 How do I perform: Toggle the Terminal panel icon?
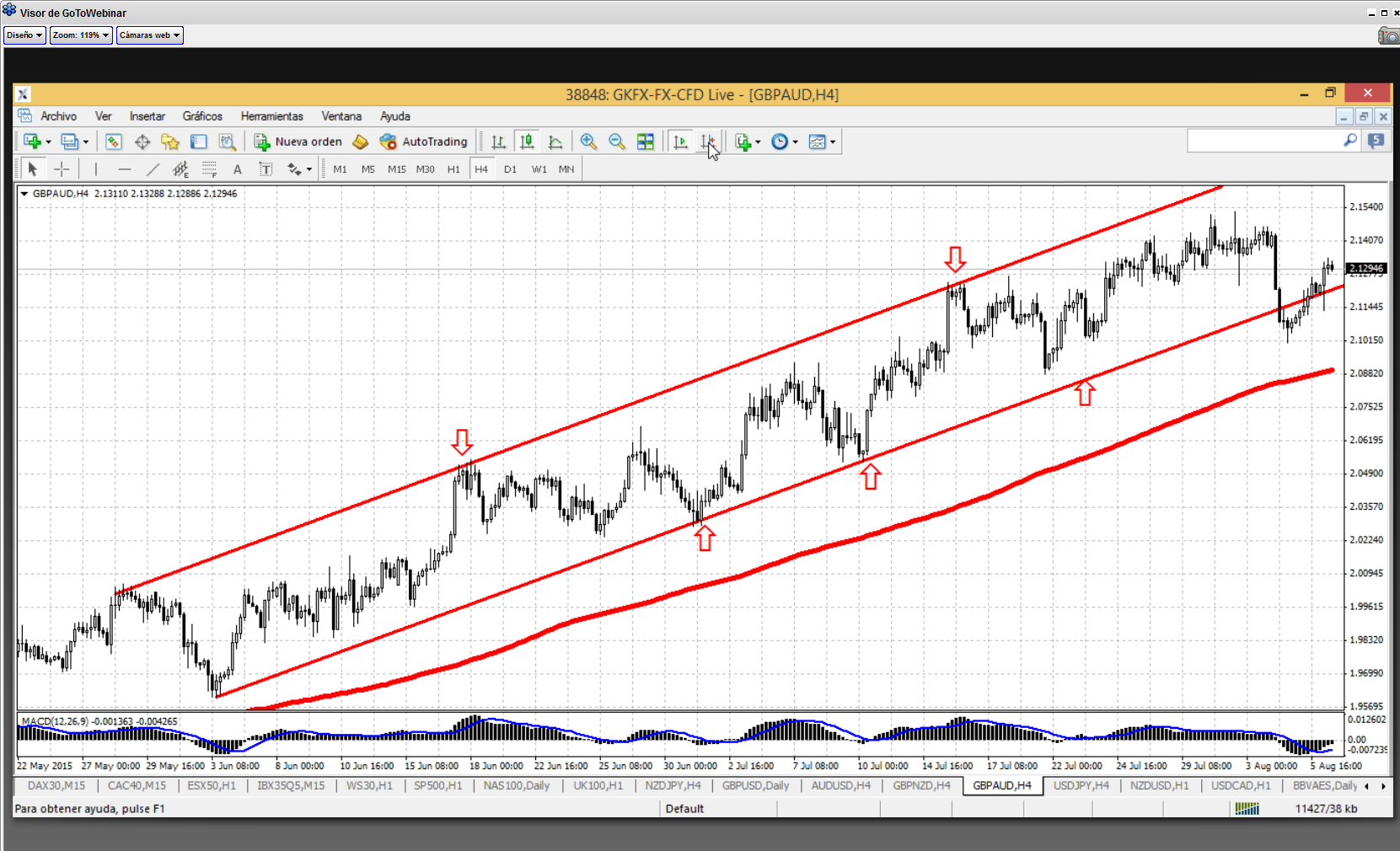(x=199, y=142)
